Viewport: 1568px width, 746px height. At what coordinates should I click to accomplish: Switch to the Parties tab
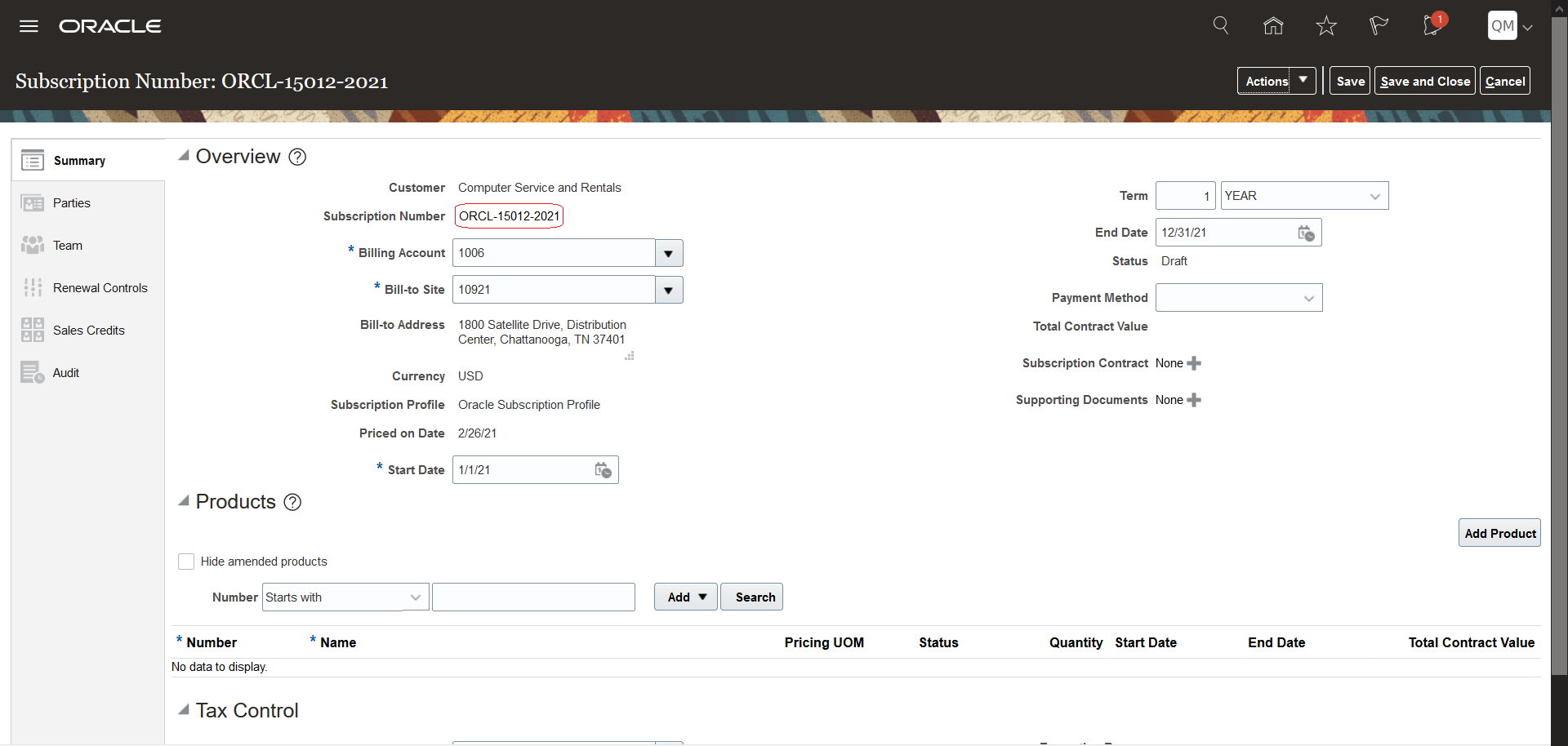tap(88, 202)
